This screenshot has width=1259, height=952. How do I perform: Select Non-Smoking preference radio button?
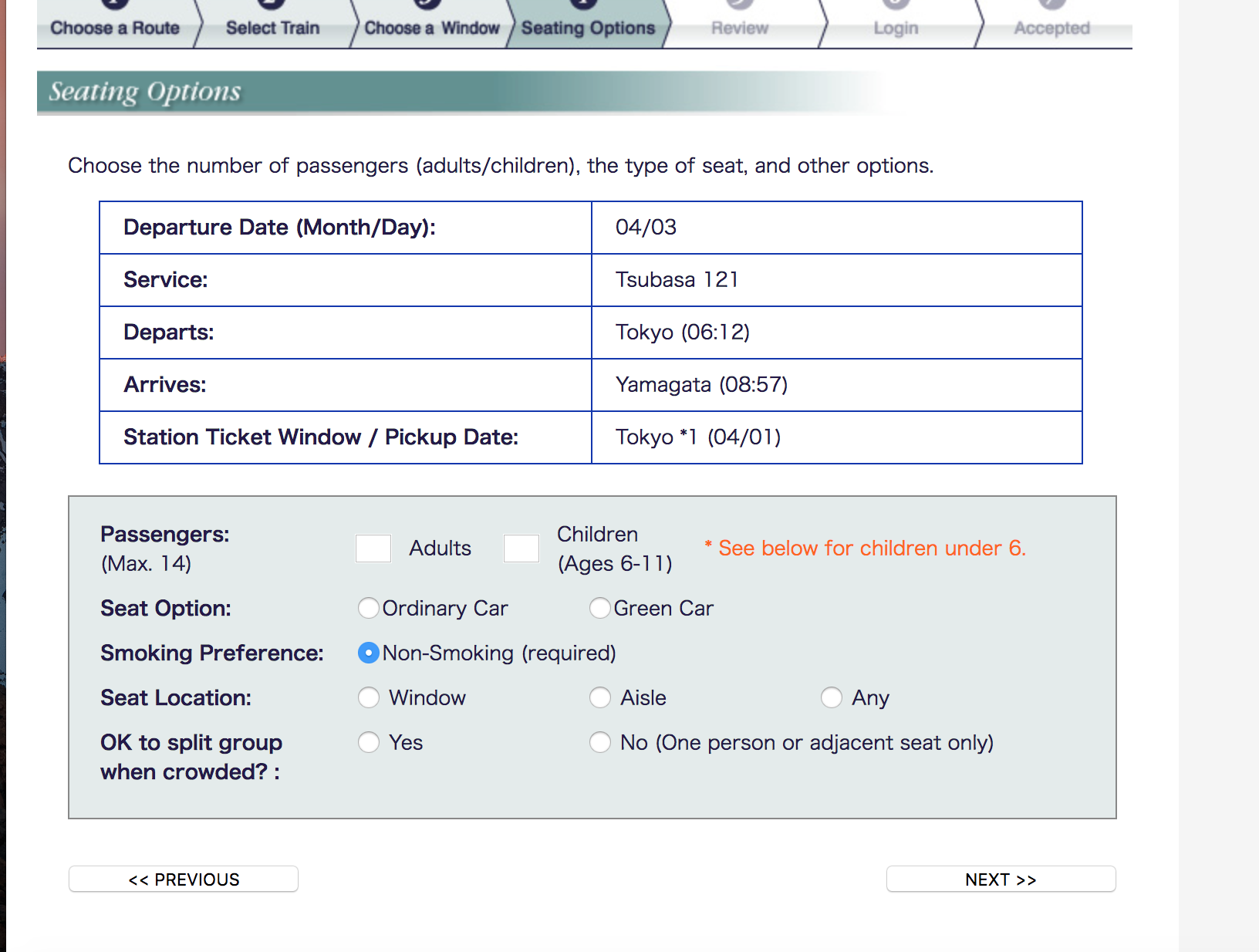click(x=369, y=653)
